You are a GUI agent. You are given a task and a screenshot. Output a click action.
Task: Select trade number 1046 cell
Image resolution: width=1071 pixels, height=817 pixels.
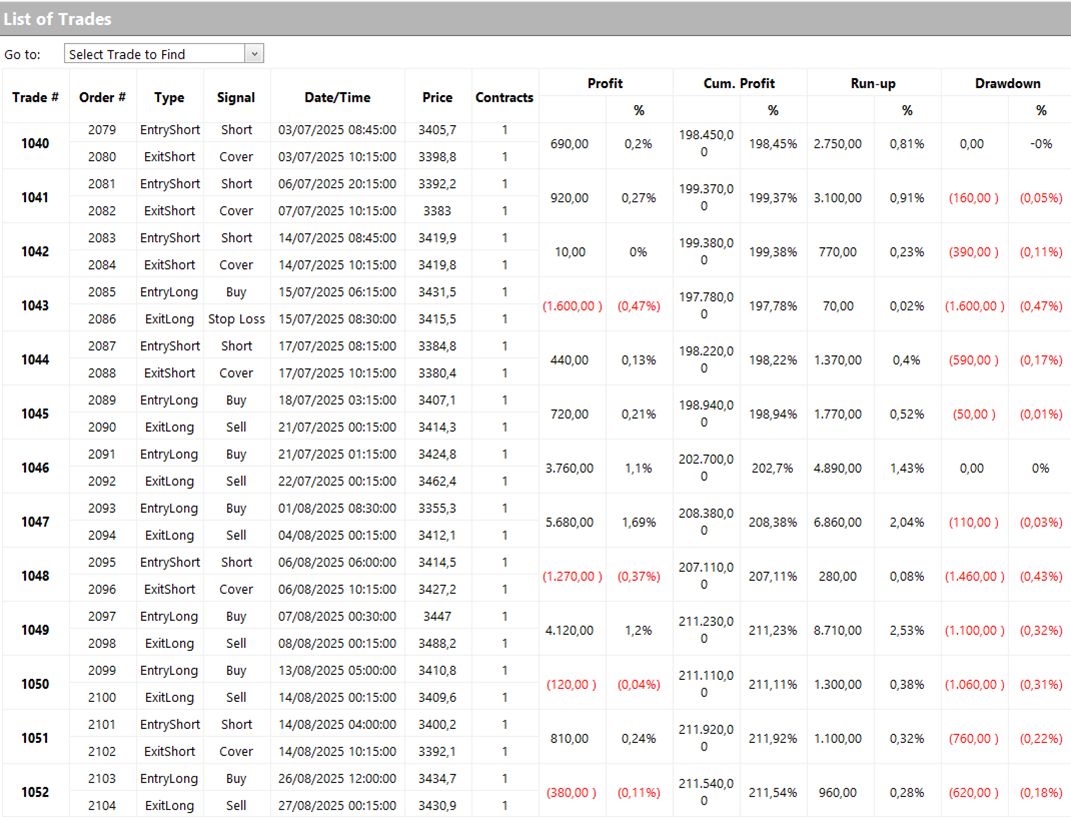35,467
